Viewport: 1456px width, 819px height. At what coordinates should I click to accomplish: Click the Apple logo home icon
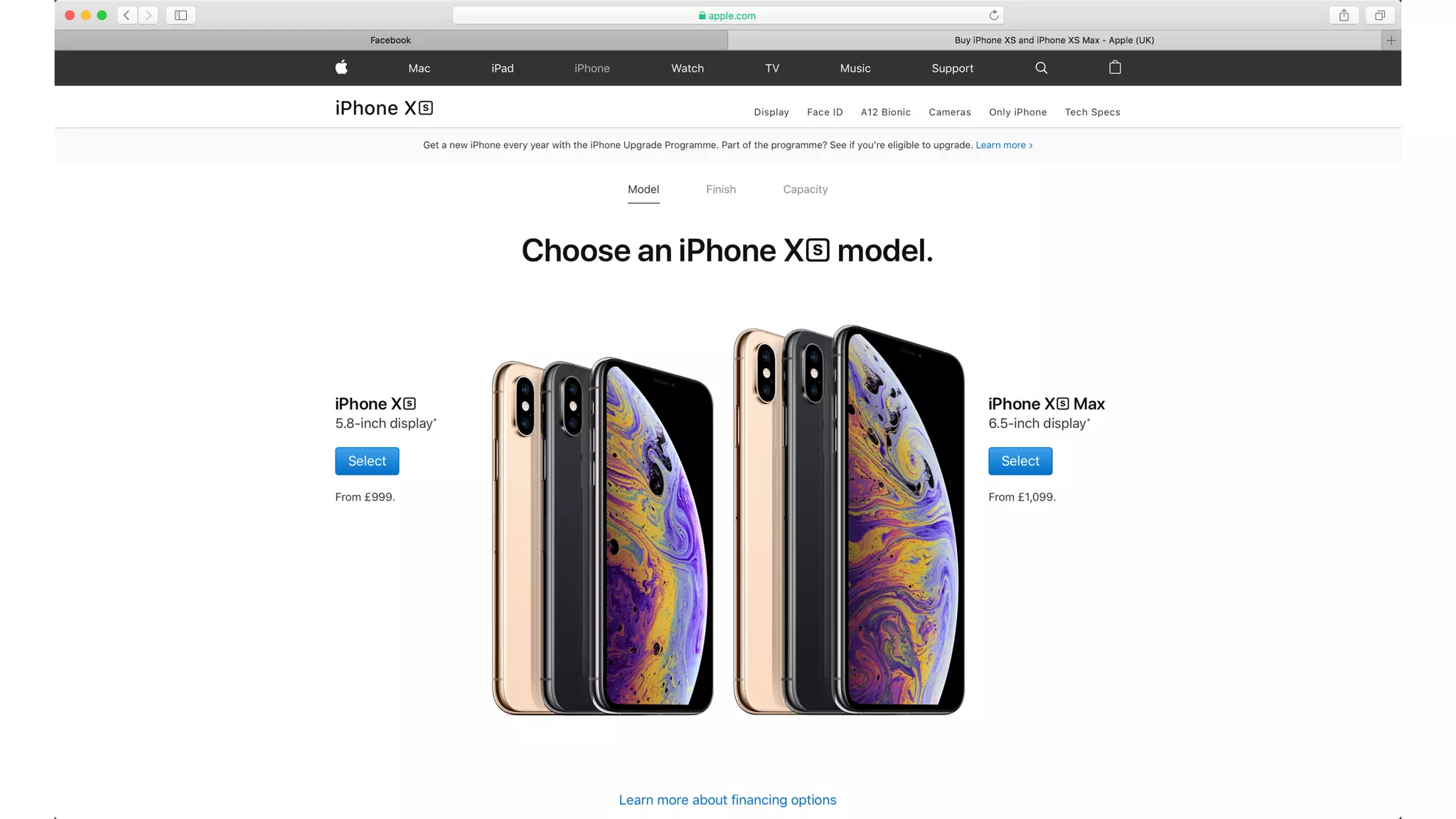click(x=341, y=68)
